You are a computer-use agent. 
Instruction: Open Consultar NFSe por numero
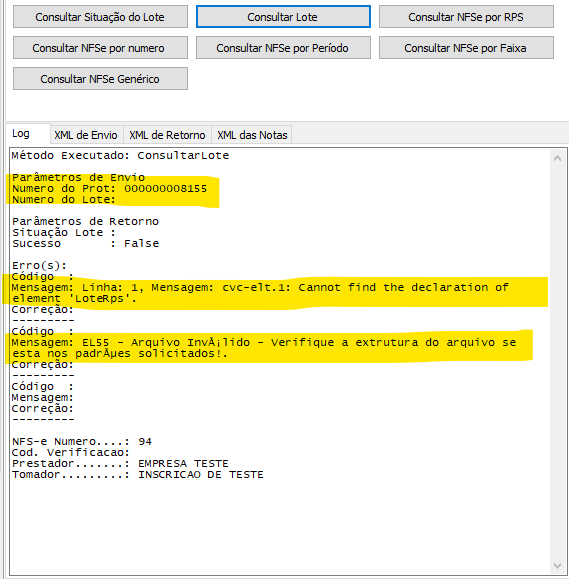click(100, 48)
